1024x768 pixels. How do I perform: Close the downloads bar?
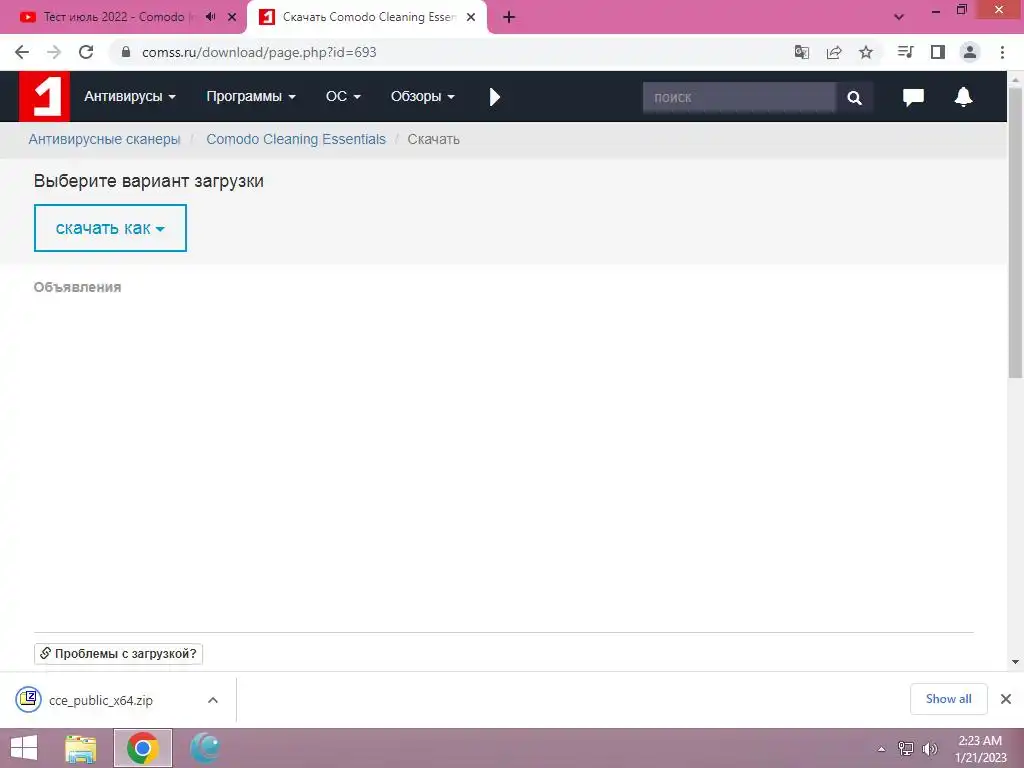[x=1006, y=699]
